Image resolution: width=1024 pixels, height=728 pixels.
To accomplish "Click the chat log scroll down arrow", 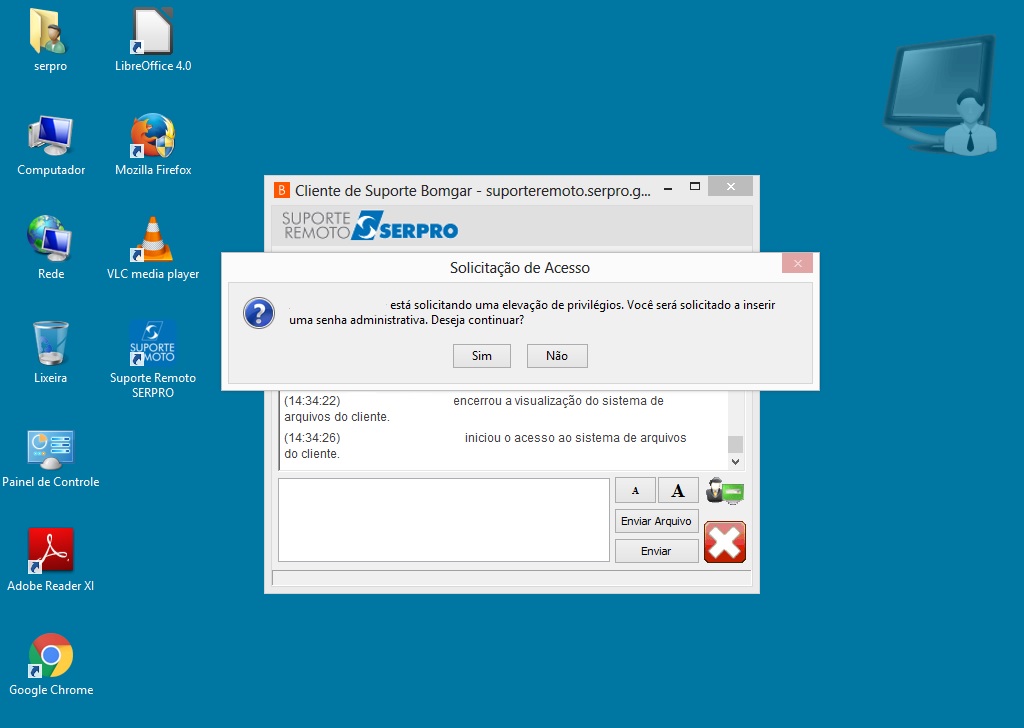I will [x=735, y=462].
